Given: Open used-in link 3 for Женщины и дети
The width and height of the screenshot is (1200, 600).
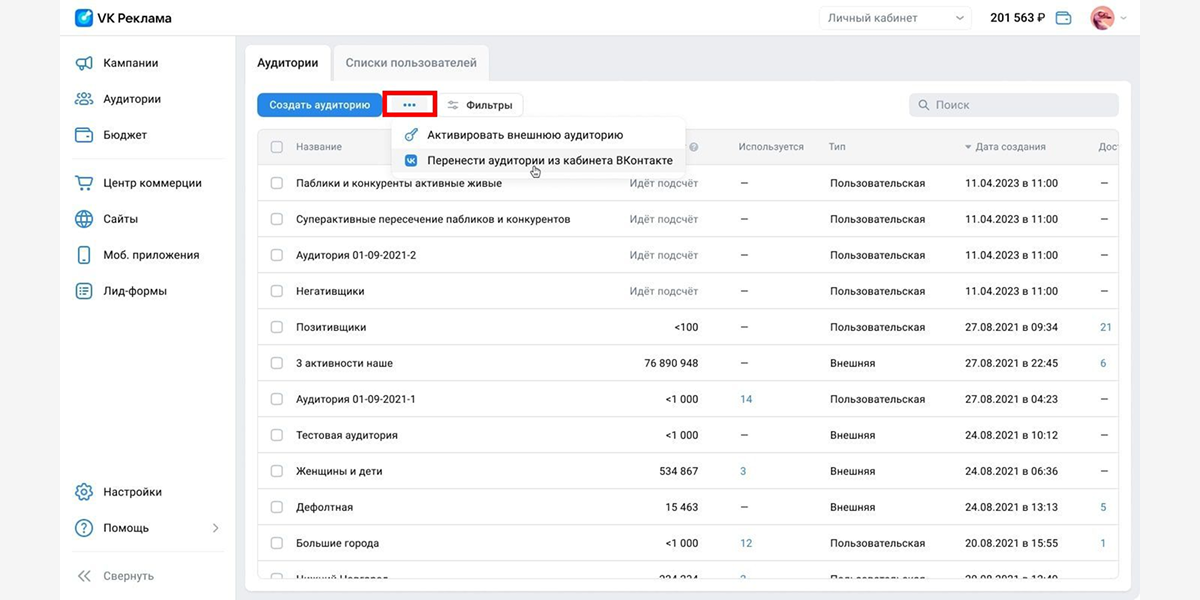Looking at the screenshot, I should pyautogui.click(x=743, y=471).
